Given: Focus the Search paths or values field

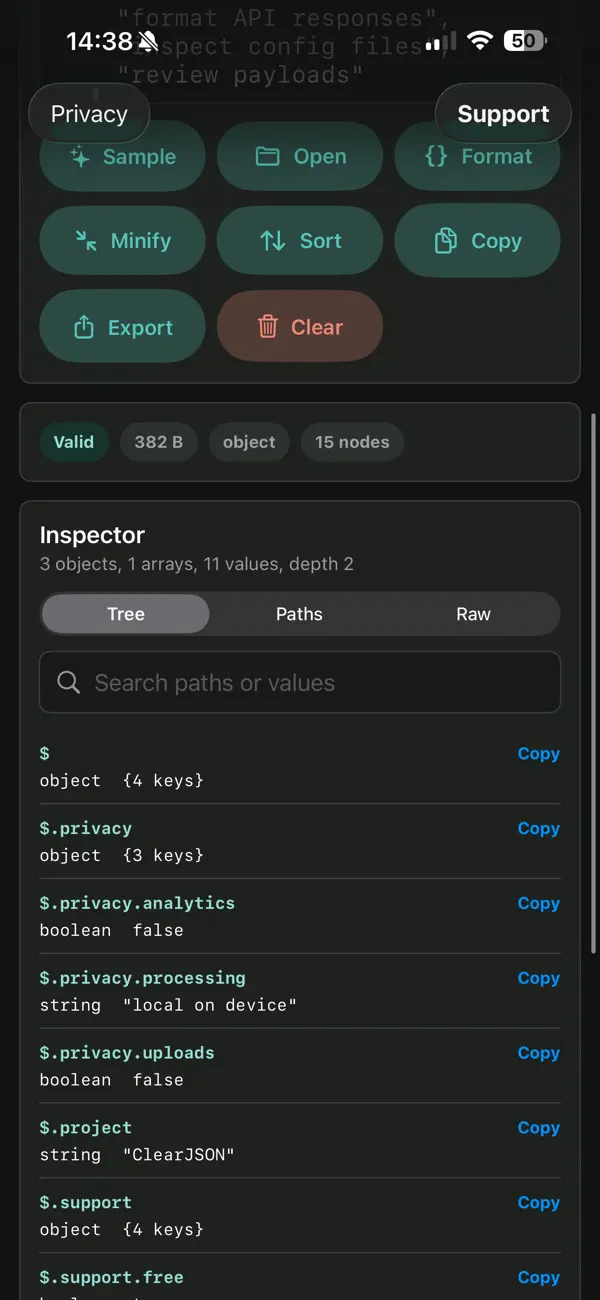Looking at the screenshot, I should [x=300, y=683].
